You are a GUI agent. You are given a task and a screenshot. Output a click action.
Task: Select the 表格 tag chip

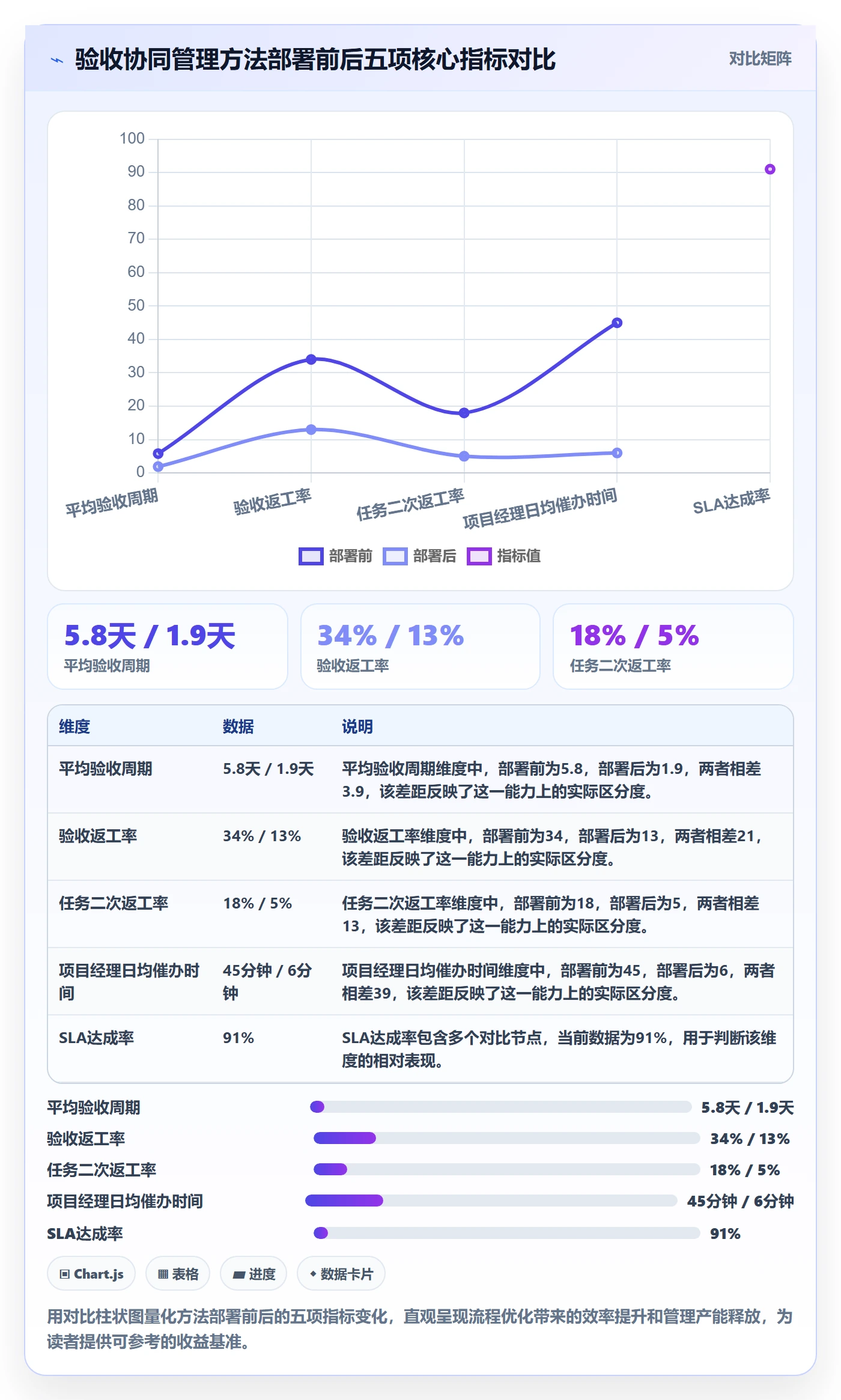(178, 1274)
